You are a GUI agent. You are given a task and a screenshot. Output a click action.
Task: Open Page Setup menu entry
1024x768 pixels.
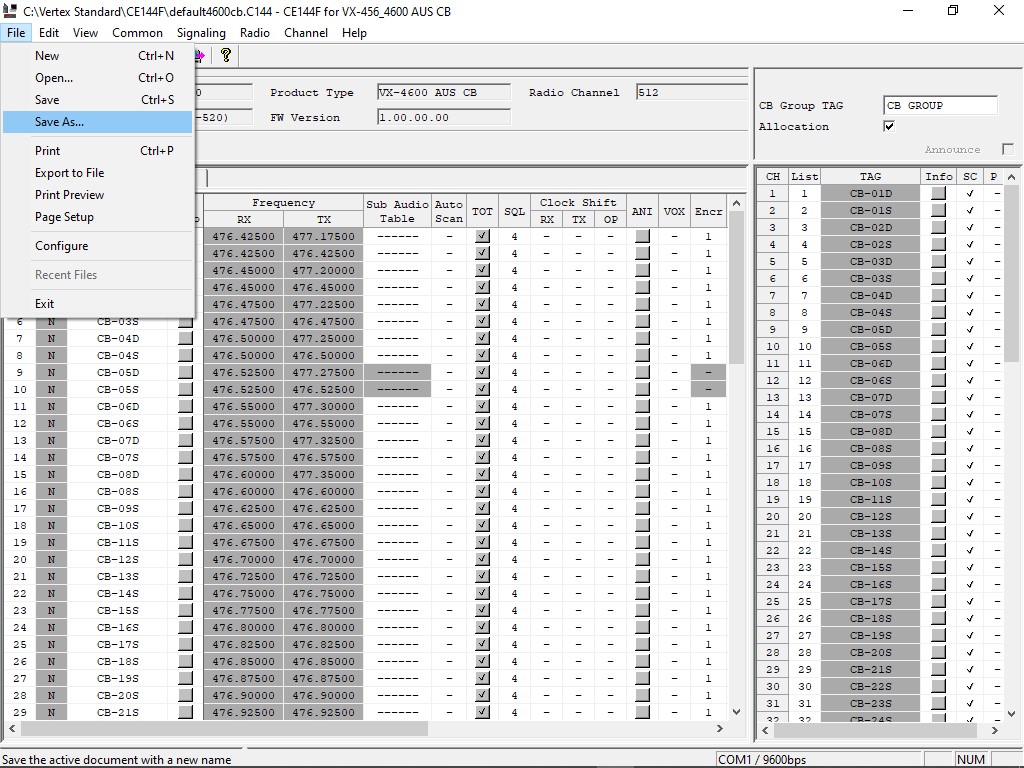click(x=97, y=217)
